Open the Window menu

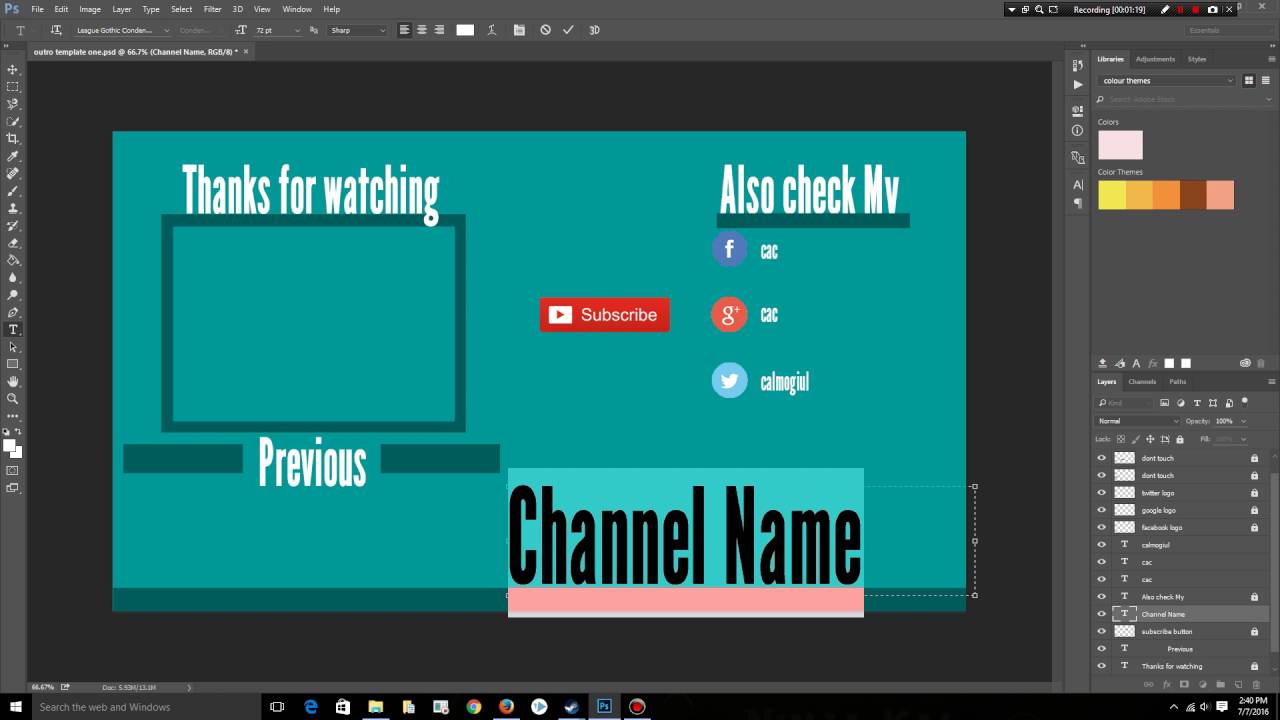(x=297, y=9)
